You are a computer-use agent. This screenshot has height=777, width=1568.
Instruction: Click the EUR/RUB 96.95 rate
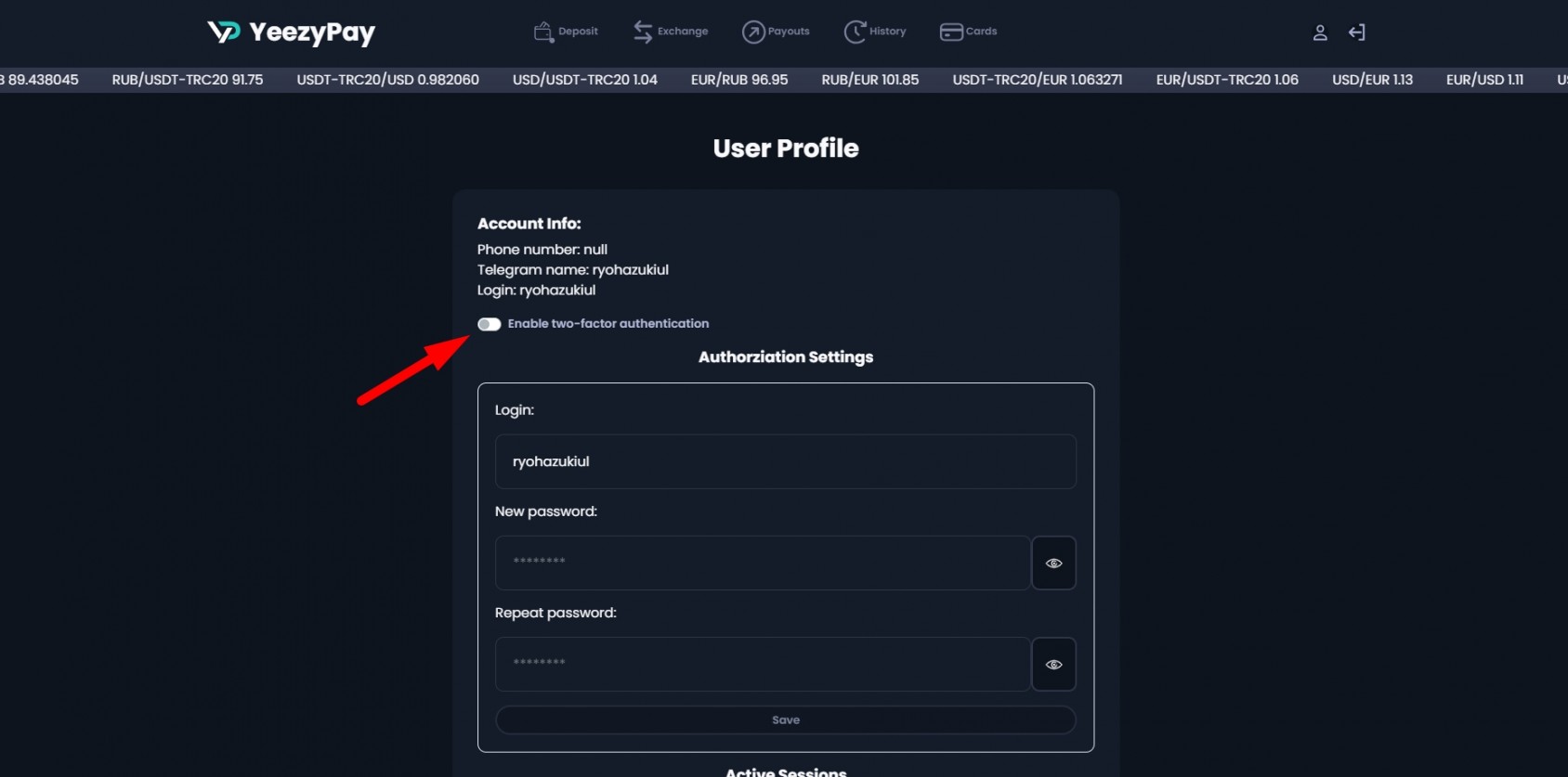(739, 80)
